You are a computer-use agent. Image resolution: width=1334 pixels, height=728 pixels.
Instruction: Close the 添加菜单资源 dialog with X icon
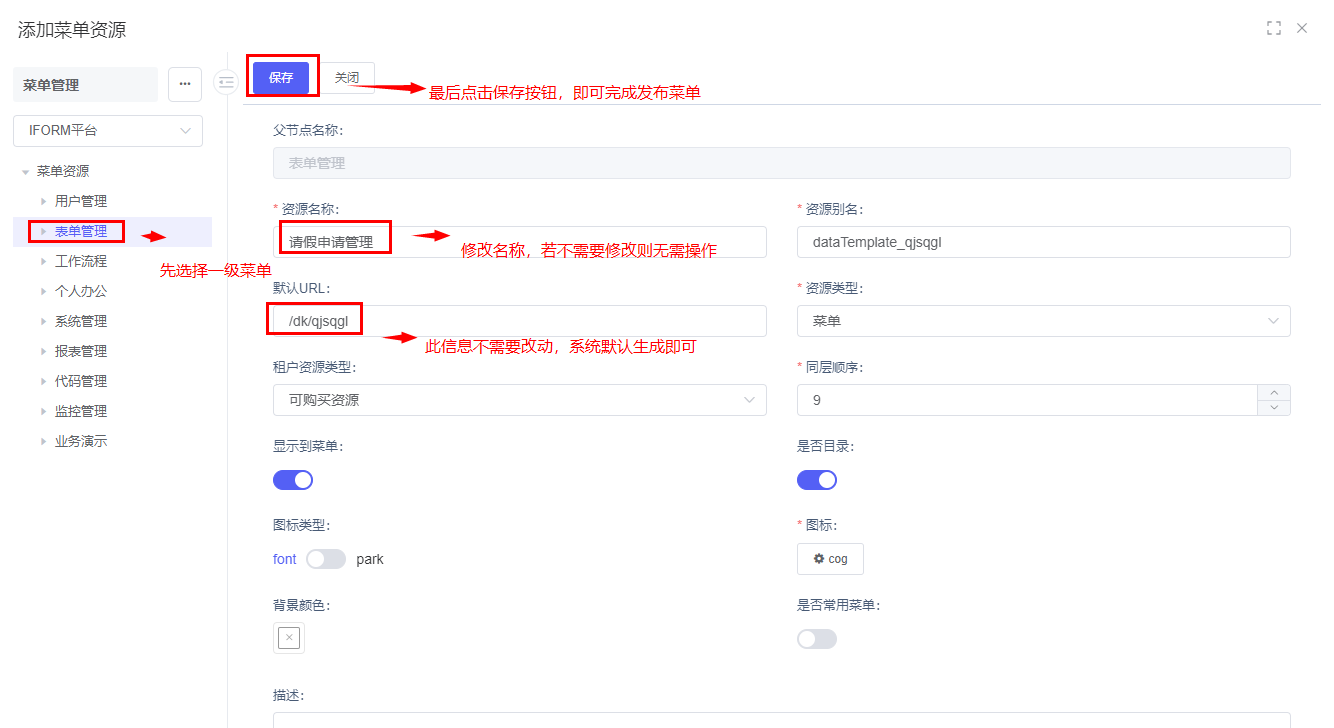(1302, 28)
